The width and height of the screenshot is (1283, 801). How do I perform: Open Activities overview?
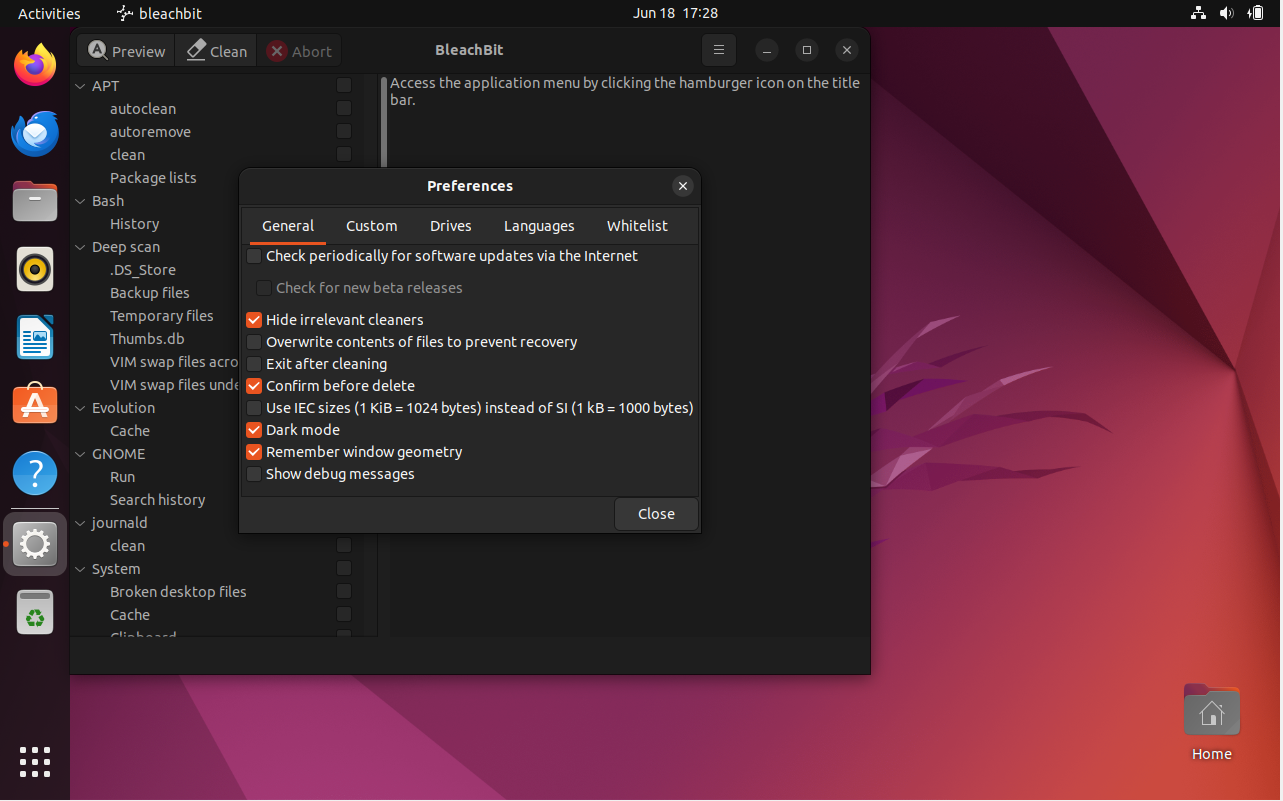point(49,13)
